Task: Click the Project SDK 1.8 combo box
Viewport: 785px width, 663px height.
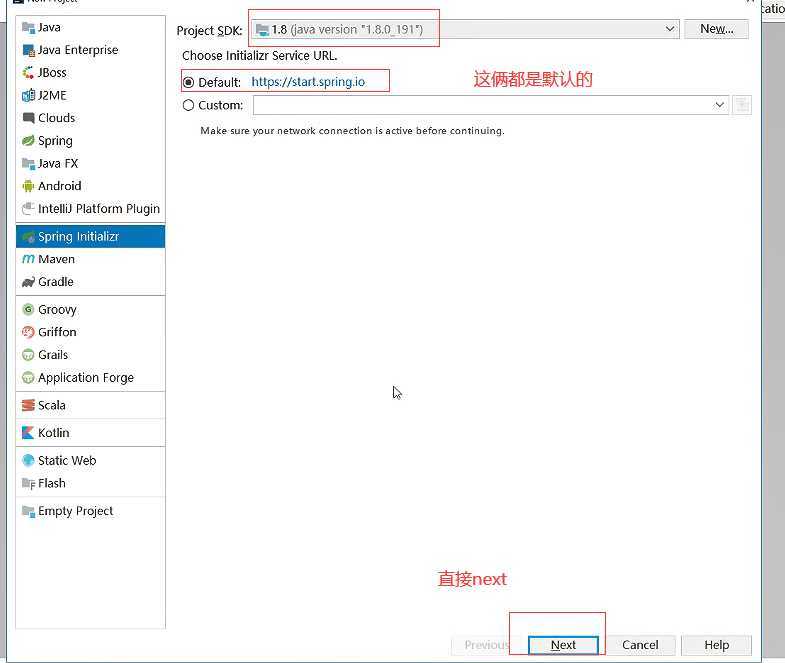Action: click(x=465, y=29)
